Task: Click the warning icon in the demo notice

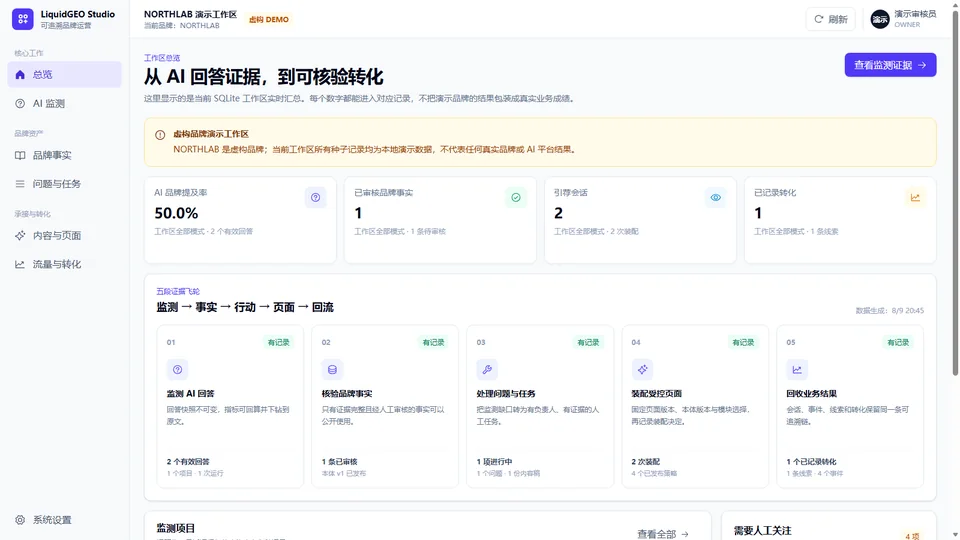Action: 160,135
